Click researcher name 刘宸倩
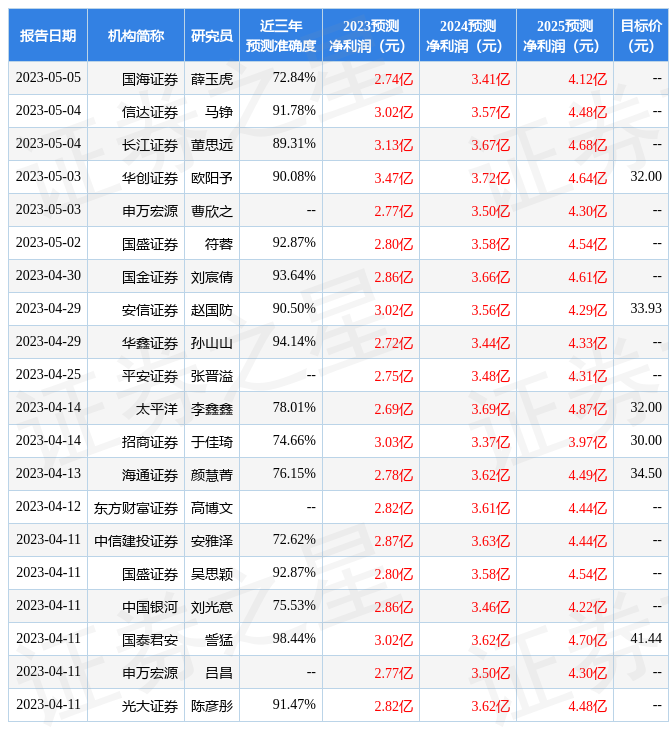669x730 pixels. [212, 277]
